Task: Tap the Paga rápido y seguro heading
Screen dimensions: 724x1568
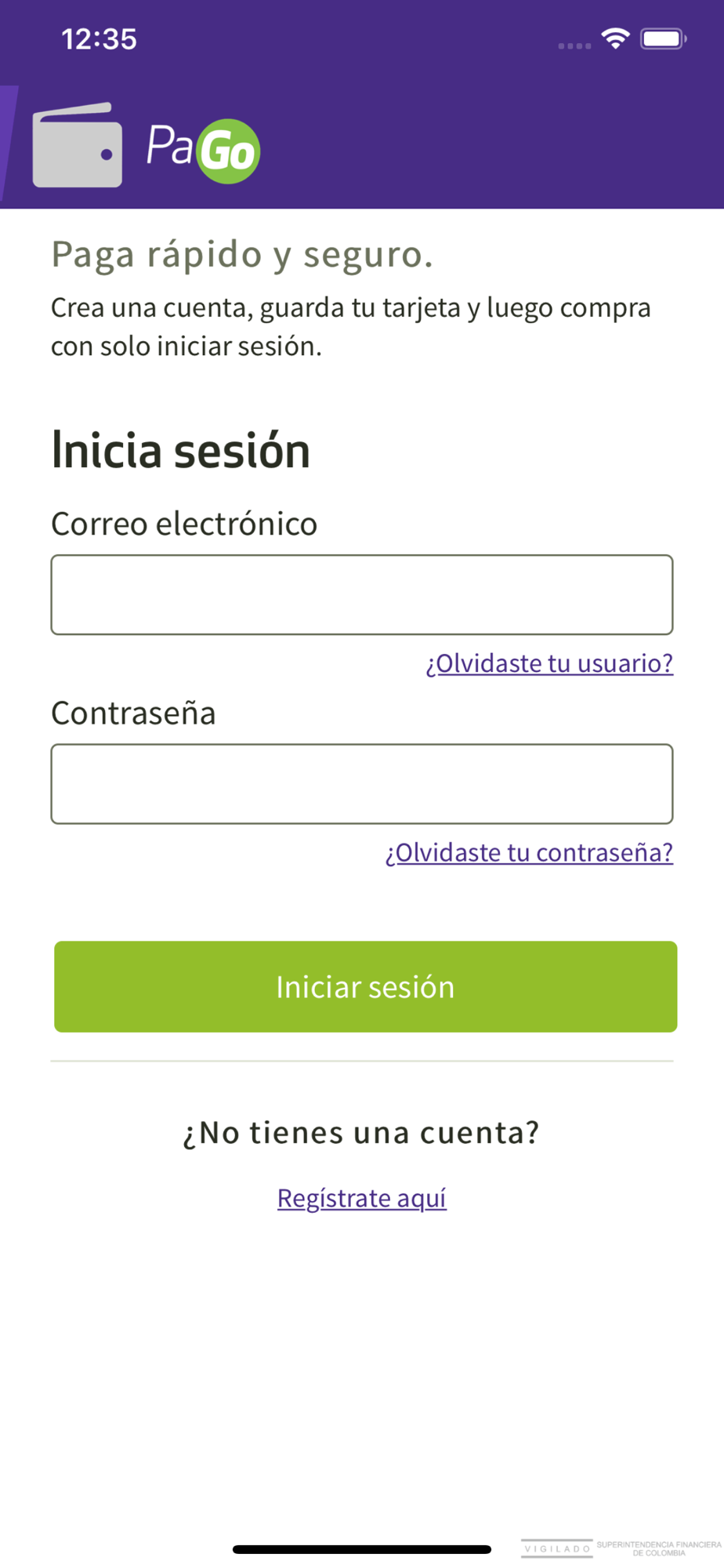Action: click(x=242, y=255)
